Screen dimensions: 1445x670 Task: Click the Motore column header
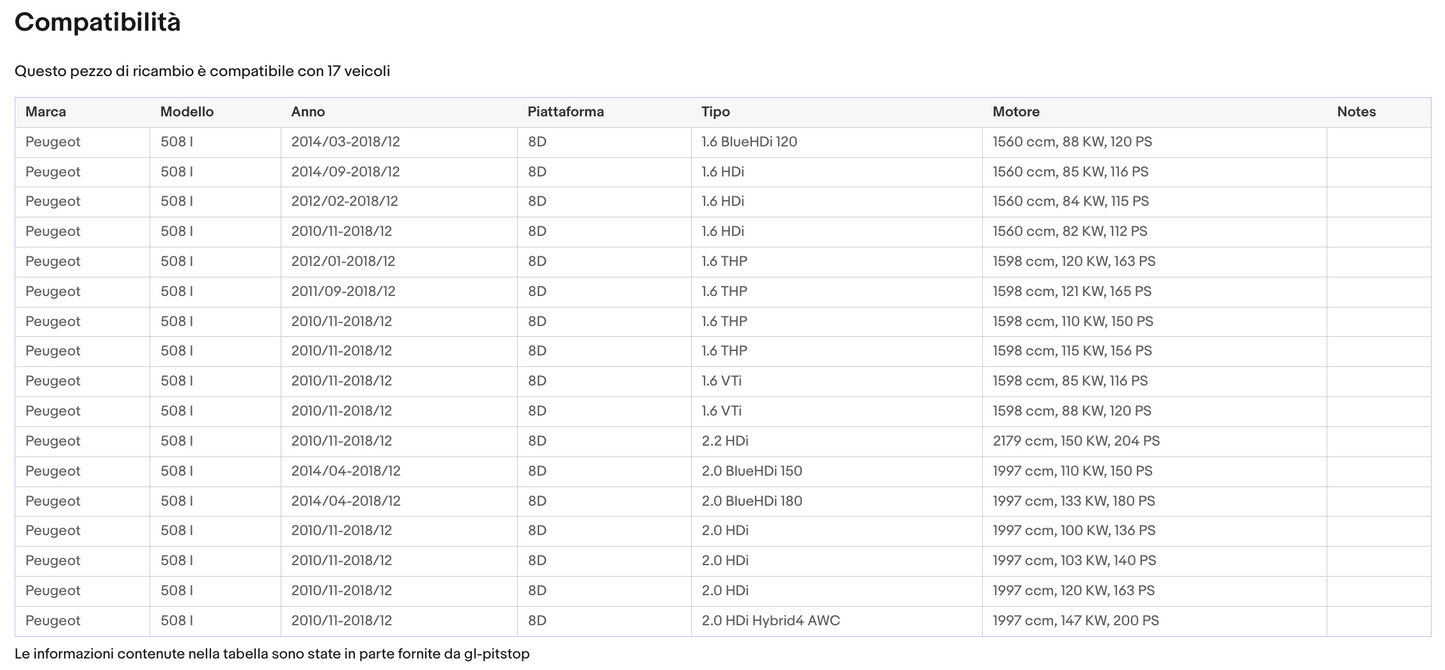point(1016,112)
